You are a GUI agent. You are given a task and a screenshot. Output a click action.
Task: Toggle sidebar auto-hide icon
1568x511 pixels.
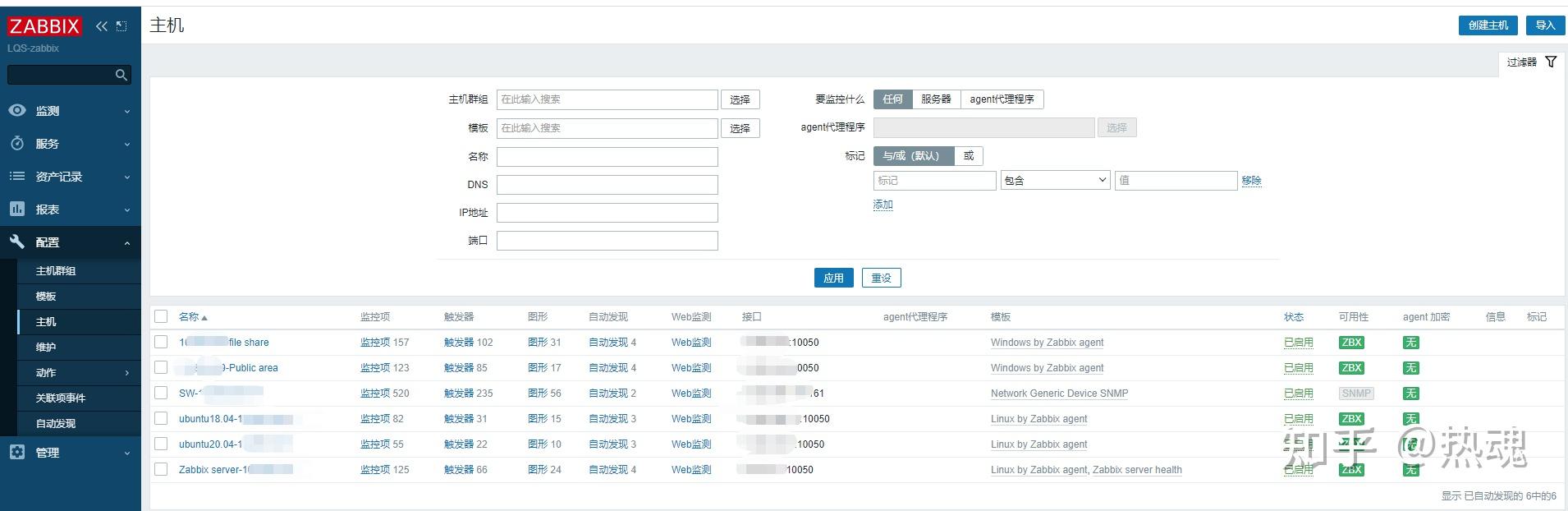pyautogui.click(x=121, y=26)
